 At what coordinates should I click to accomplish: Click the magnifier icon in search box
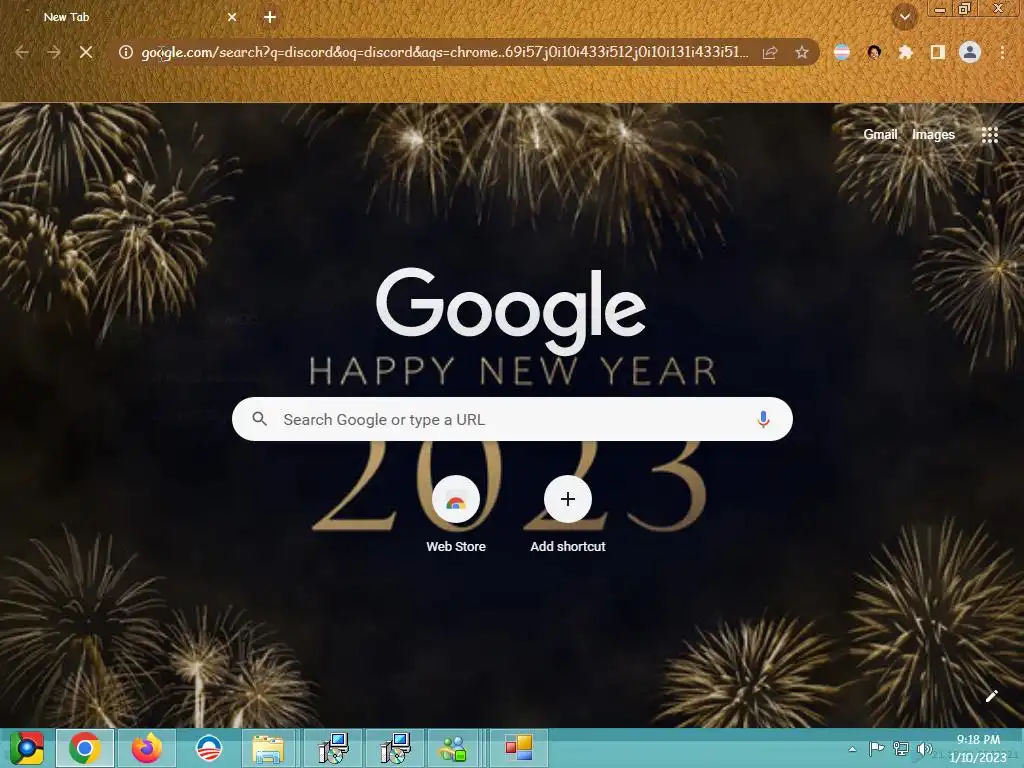(x=259, y=419)
